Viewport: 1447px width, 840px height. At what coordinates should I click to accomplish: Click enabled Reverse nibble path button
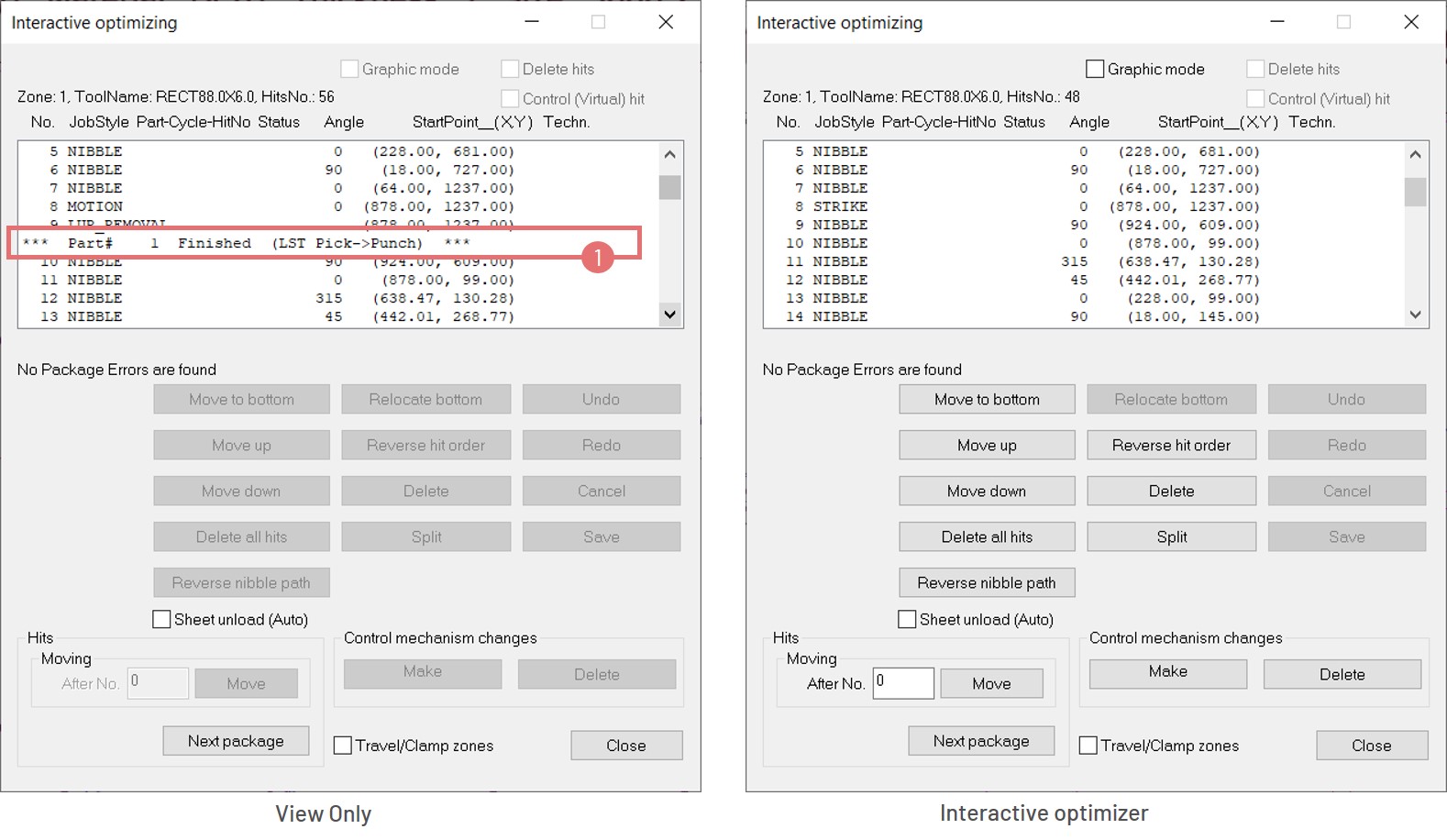987,582
